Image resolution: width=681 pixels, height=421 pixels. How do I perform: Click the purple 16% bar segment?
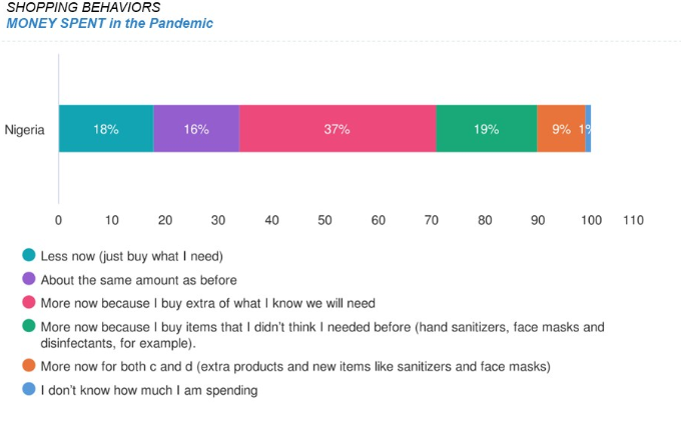click(196, 129)
